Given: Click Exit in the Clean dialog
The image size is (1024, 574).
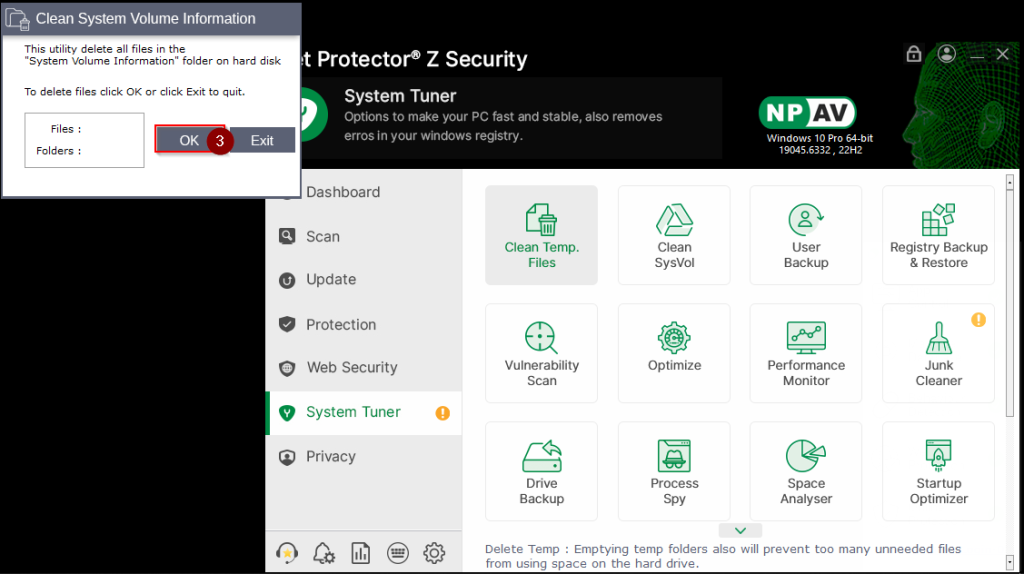Looking at the screenshot, I should 262,140.
